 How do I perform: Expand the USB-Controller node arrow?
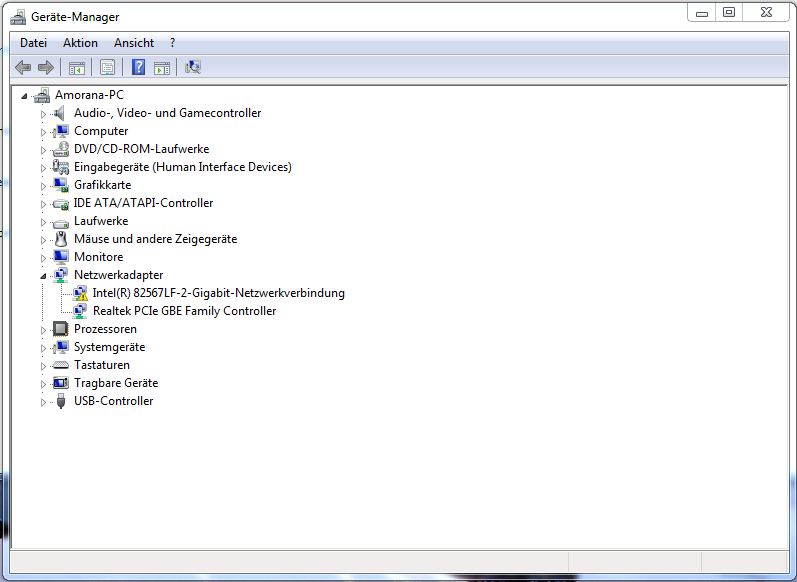[43, 402]
